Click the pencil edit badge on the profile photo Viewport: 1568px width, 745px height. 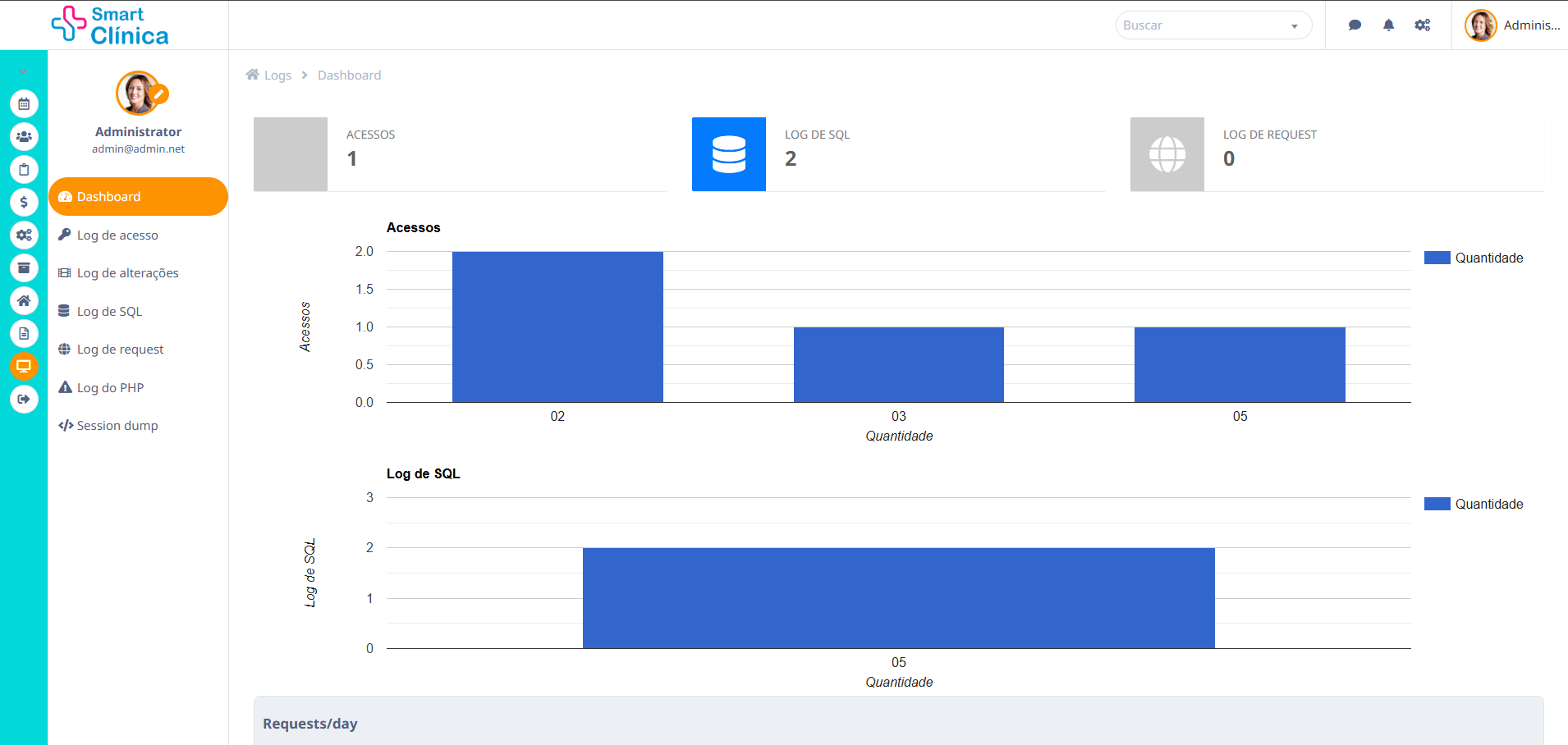click(x=160, y=94)
